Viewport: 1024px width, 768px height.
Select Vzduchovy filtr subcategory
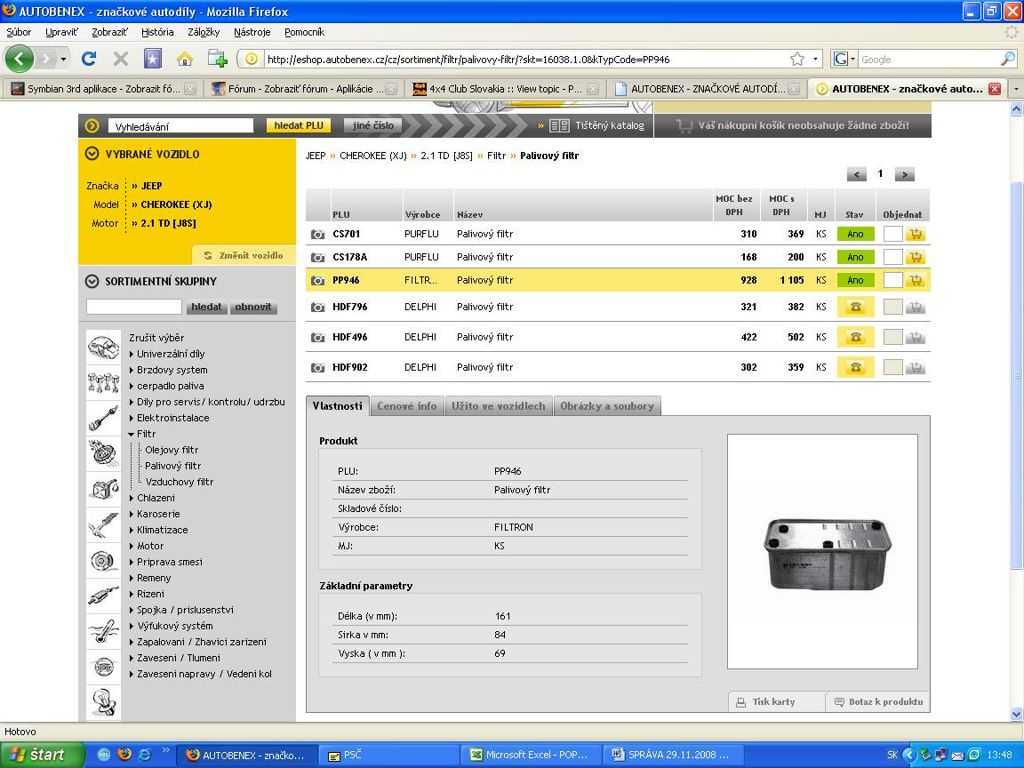click(x=180, y=482)
